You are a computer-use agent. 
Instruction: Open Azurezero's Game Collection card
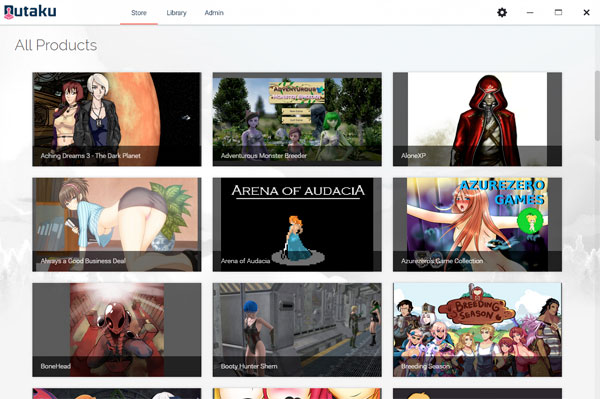click(477, 225)
